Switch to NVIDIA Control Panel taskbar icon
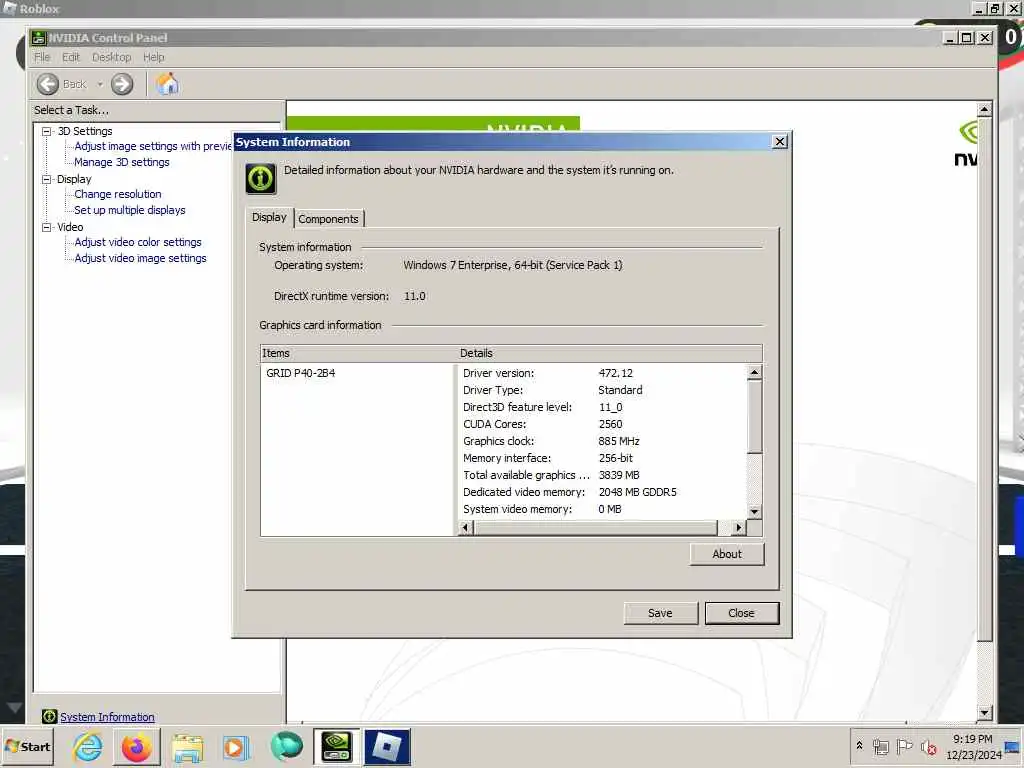Image resolution: width=1024 pixels, height=768 pixels. point(337,746)
